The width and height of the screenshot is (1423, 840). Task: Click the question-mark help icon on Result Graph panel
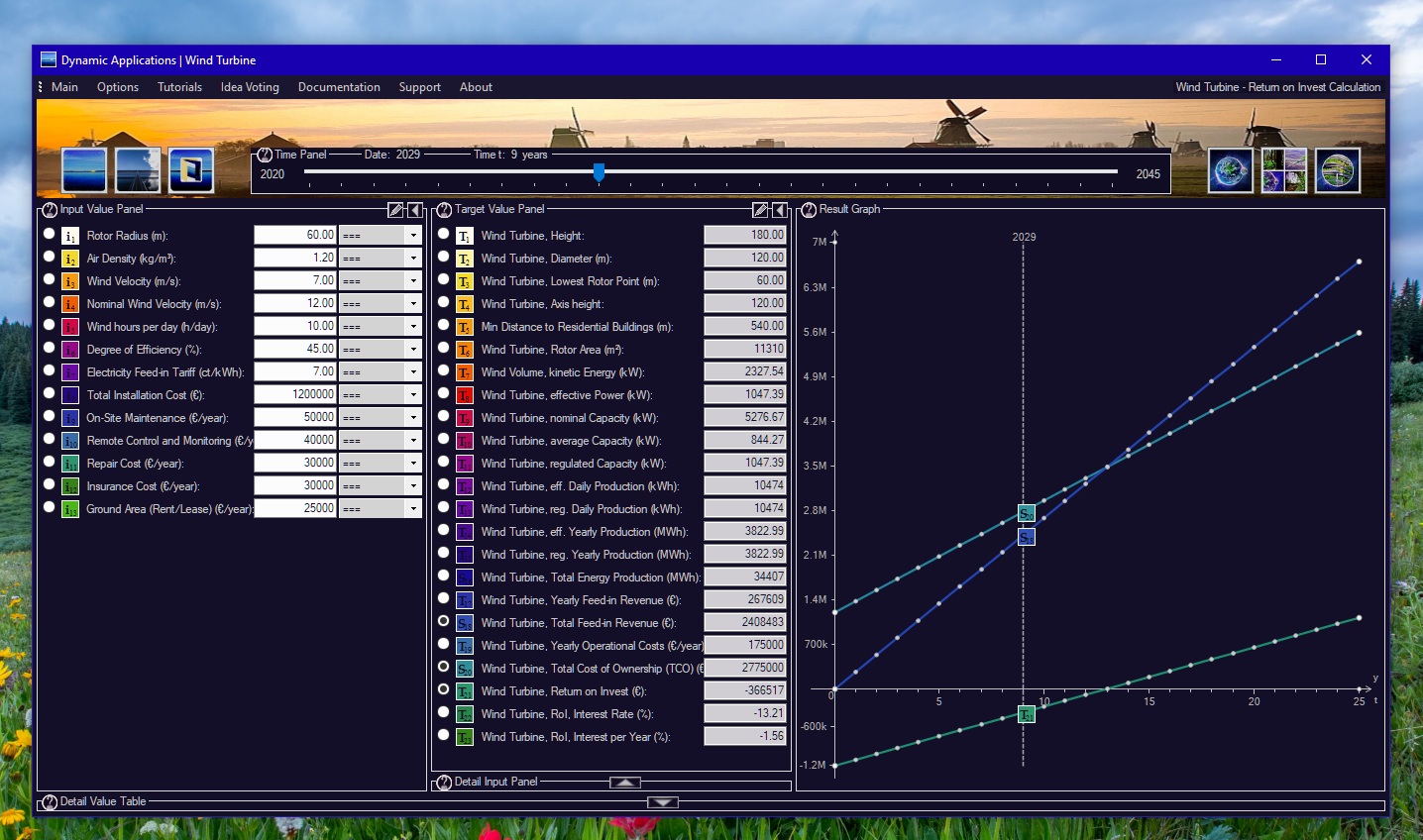click(808, 209)
